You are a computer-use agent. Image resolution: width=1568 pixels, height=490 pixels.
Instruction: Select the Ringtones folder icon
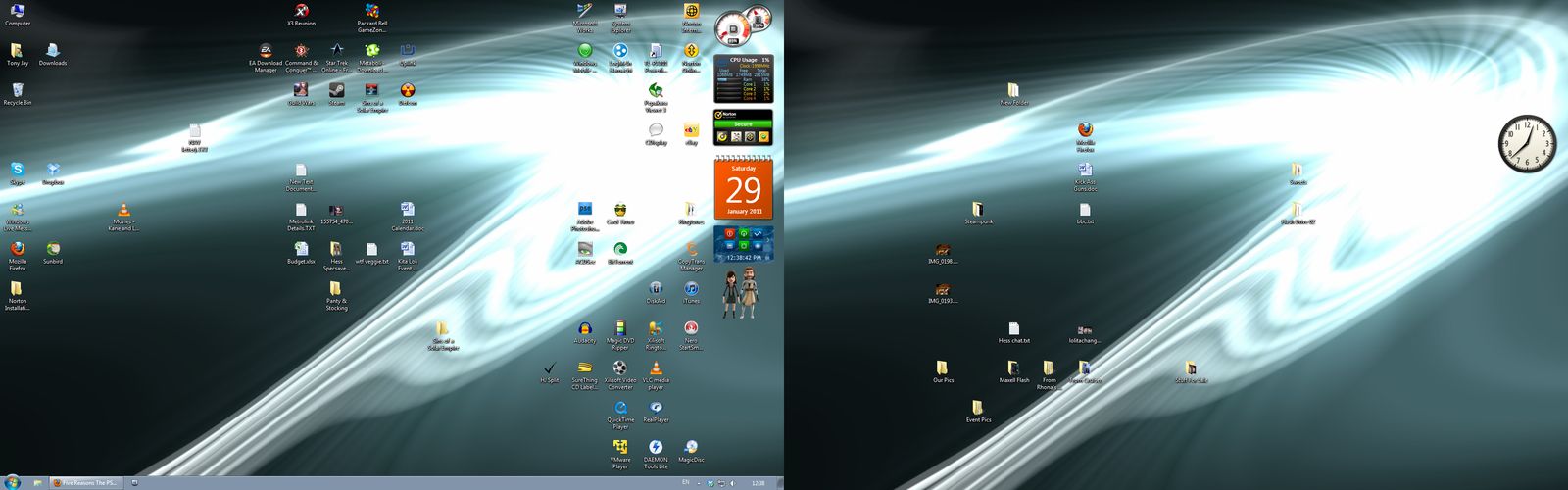click(x=691, y=213)
